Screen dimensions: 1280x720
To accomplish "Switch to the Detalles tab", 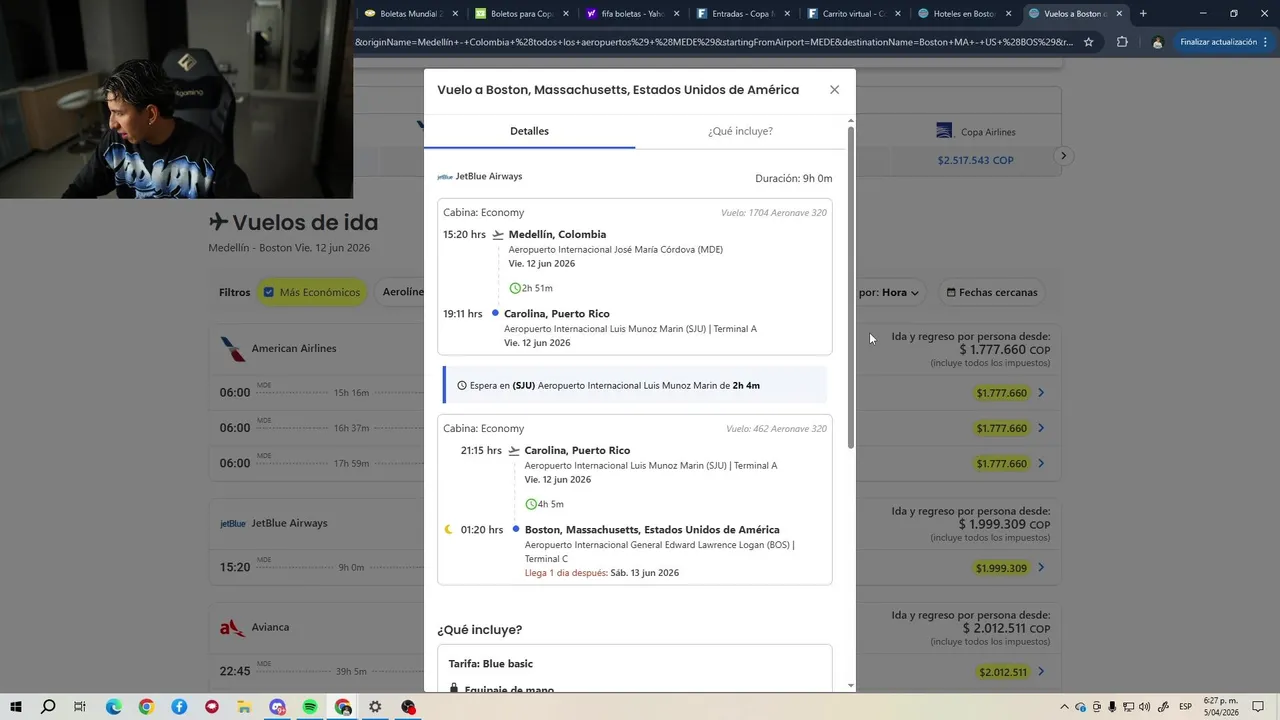I will (x=529, y=131).
